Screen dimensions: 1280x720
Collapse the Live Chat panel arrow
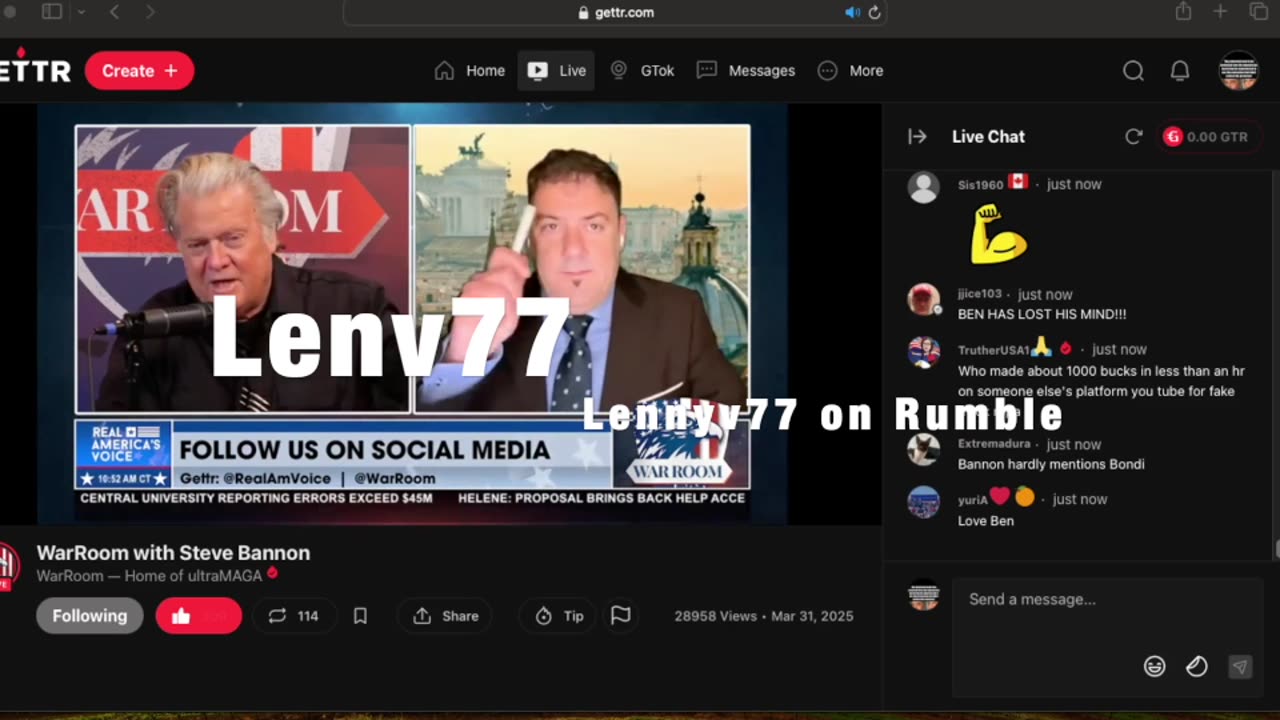click(x=917, y=137)
